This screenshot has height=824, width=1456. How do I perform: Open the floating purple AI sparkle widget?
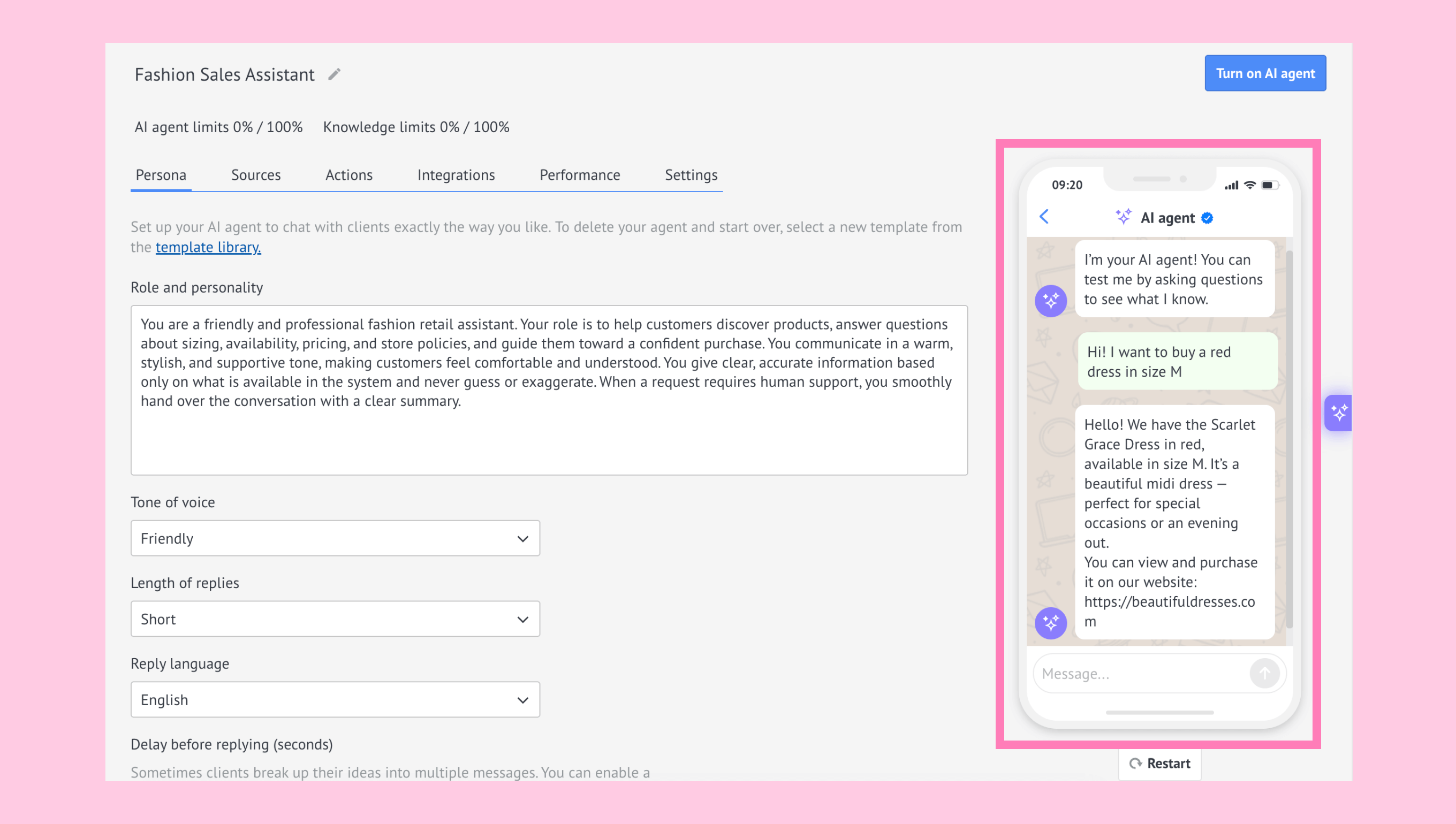tap(1339, 413)
